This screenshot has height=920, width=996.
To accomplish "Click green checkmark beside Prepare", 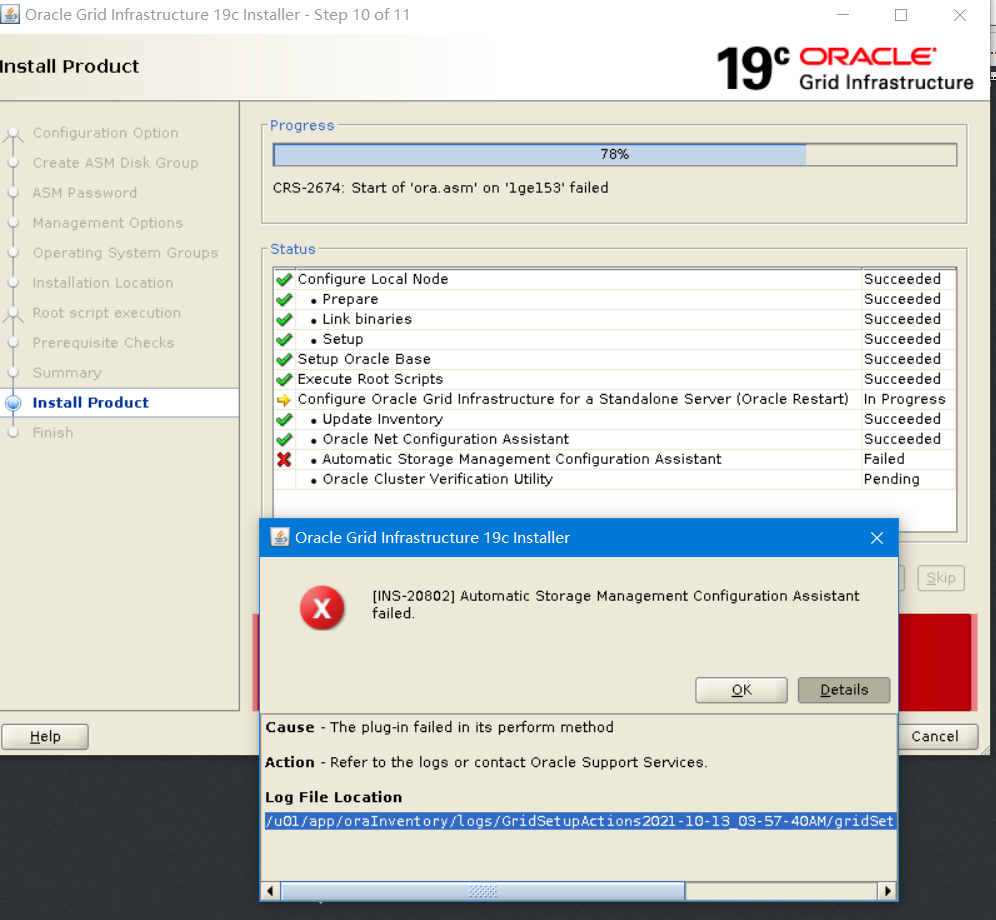I will coord(284,299).
